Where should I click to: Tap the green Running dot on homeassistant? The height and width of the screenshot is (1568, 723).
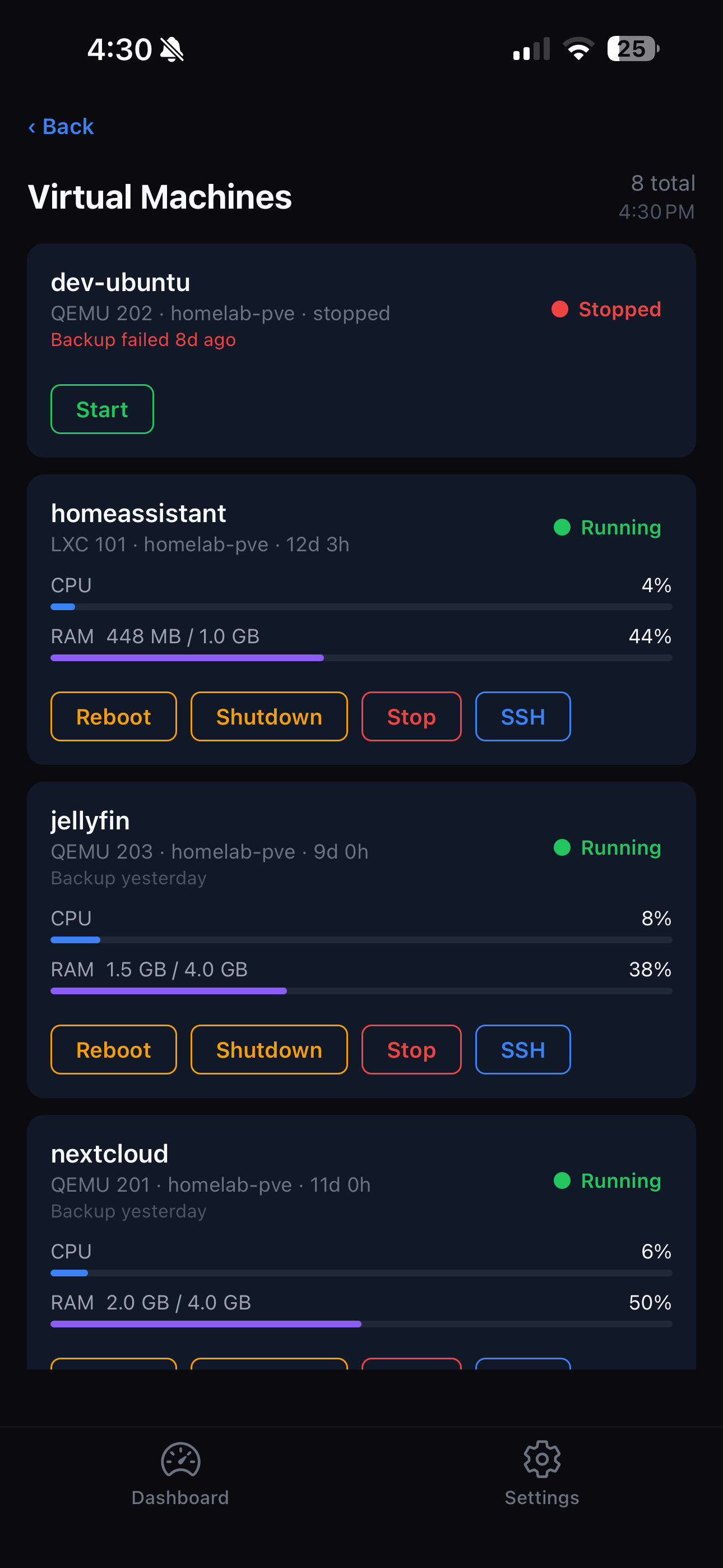tap(562, 527)
